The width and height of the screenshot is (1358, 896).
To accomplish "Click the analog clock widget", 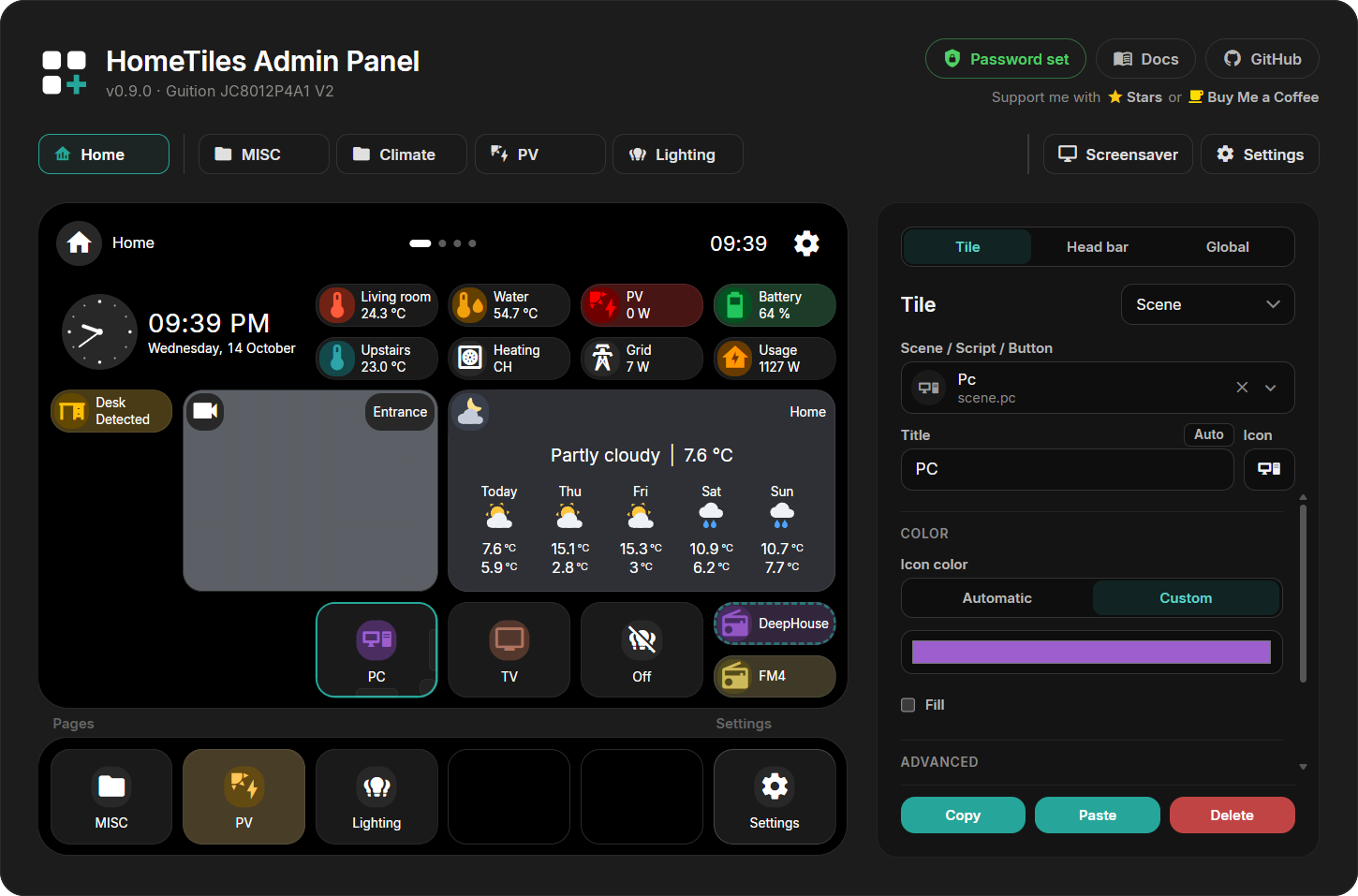I will (99, 332).
